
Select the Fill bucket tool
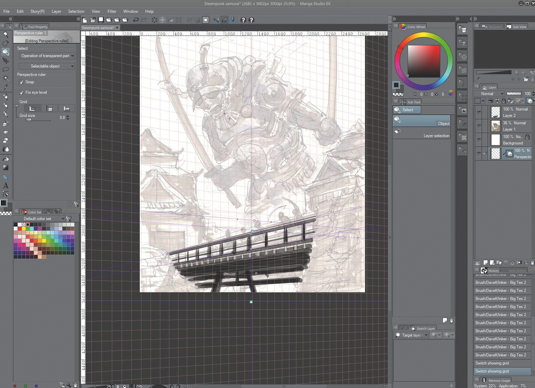[5, 159]
